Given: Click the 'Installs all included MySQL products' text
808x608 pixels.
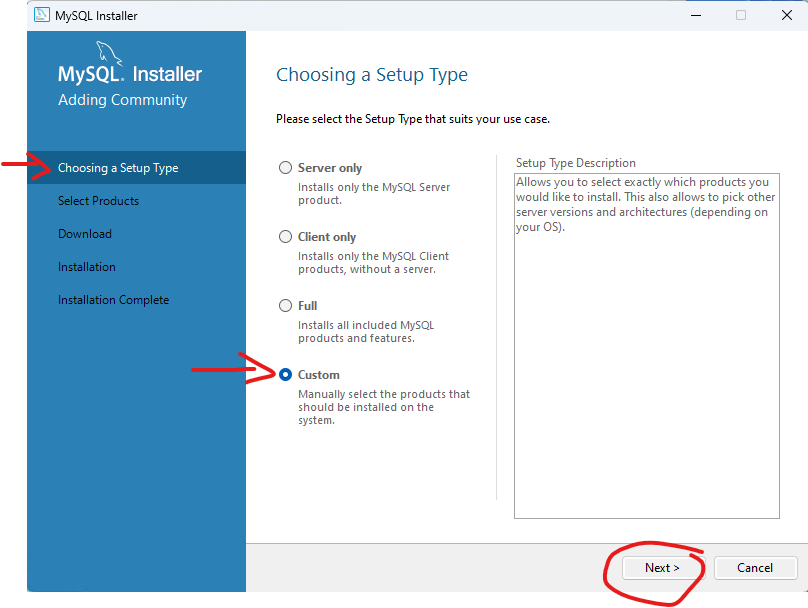Looking at the screenshot, I should click(366, 332).
